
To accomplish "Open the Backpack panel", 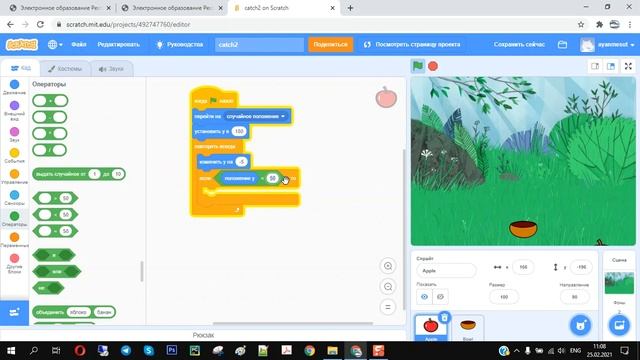I will click(203, 335).
